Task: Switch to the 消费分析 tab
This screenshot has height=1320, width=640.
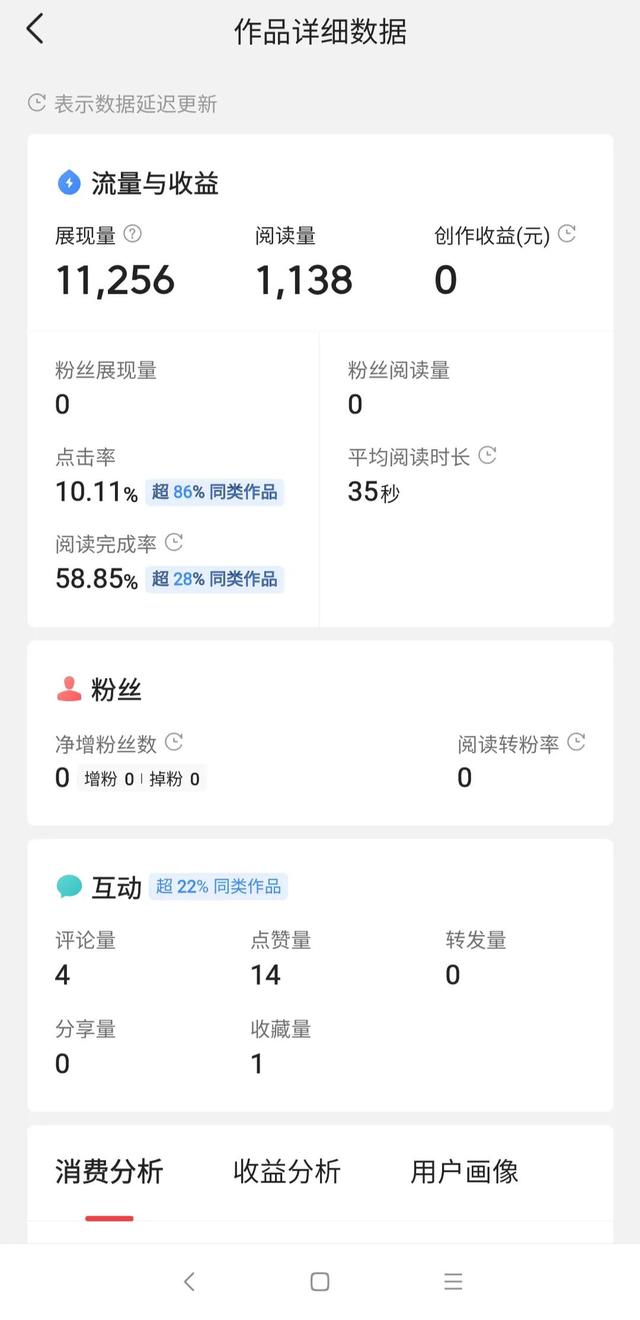Action: [x=109, y=1172]
